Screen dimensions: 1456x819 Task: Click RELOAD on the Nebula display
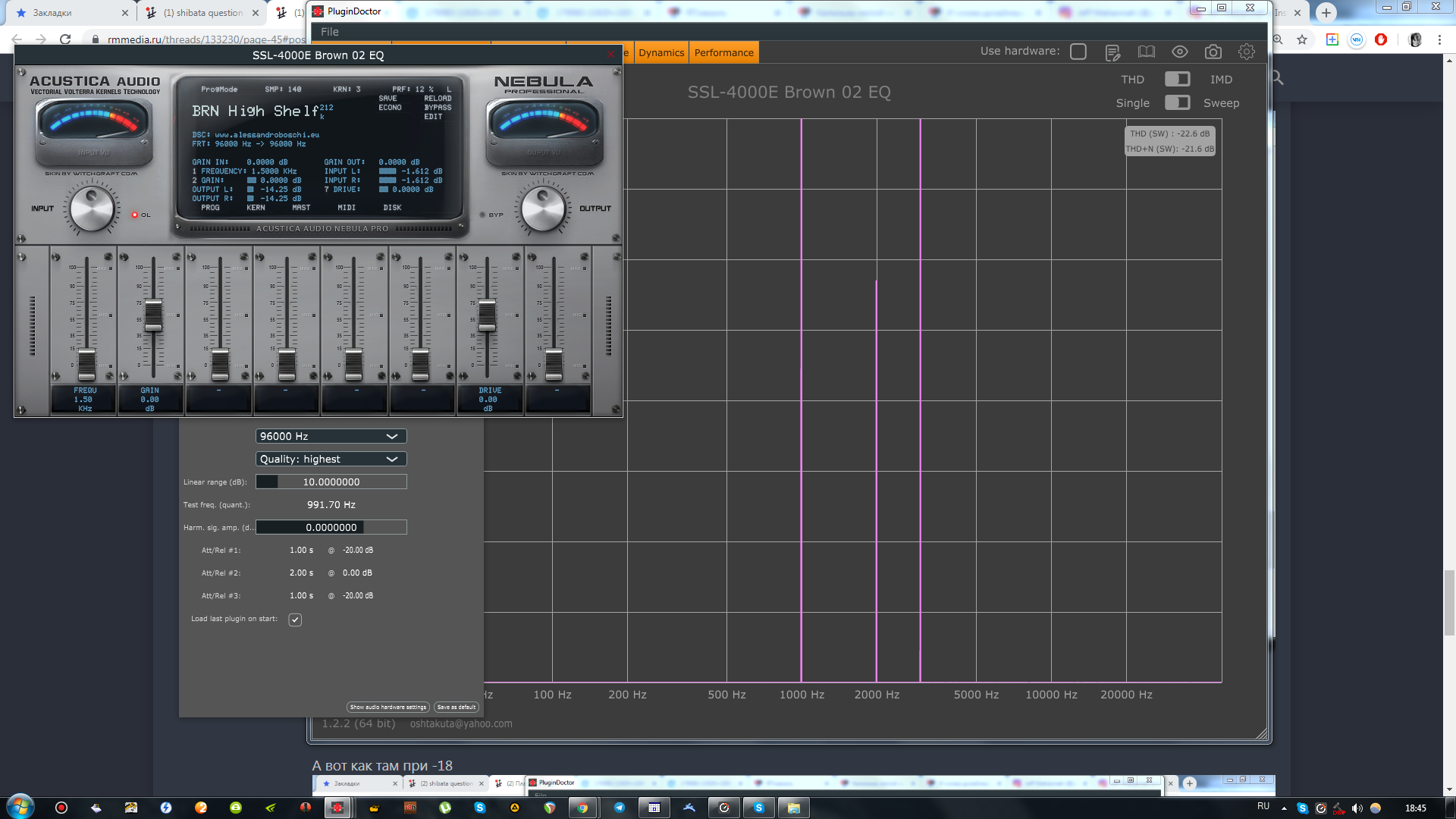pos(438,99)
